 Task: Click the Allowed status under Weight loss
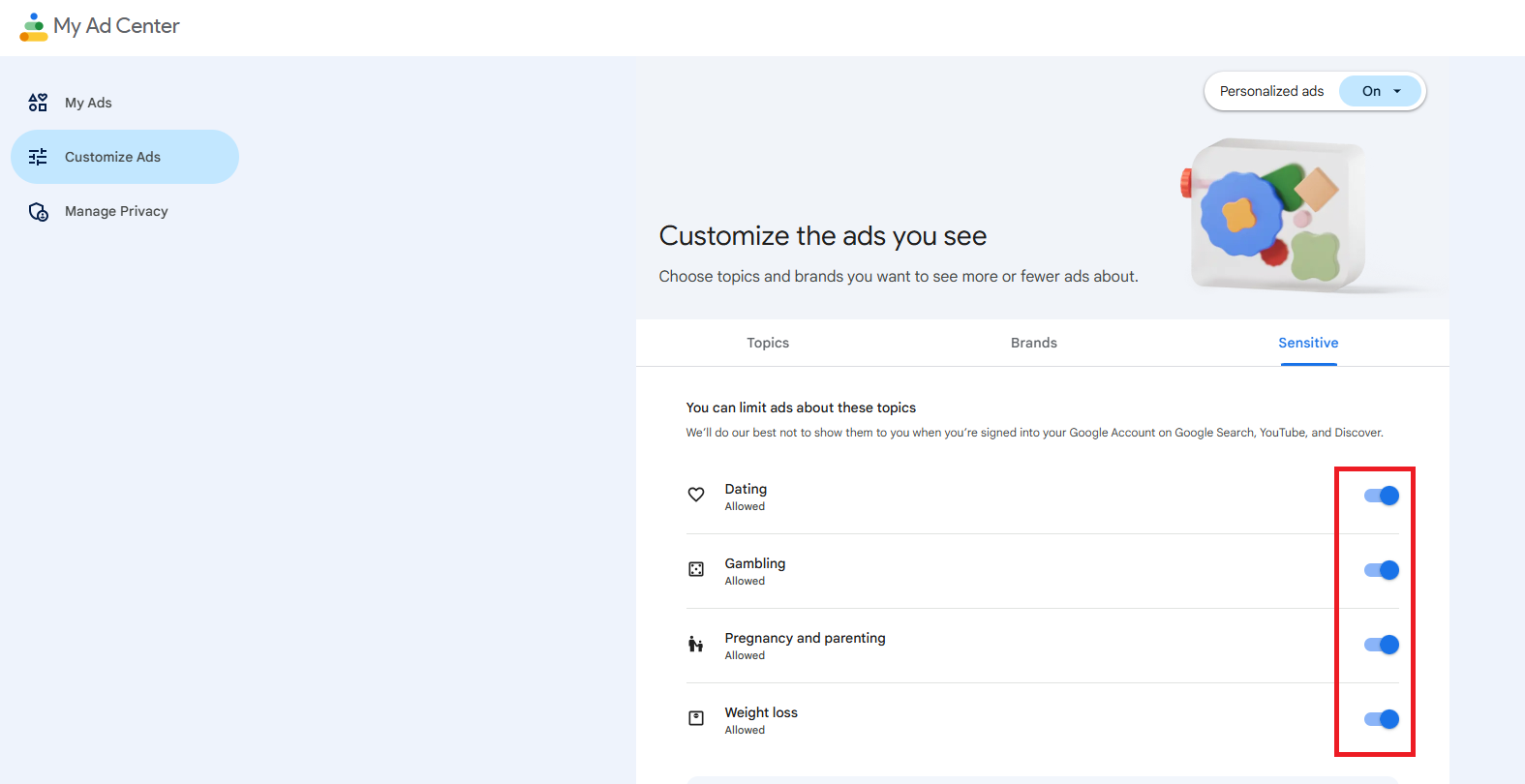pos(745,730)
